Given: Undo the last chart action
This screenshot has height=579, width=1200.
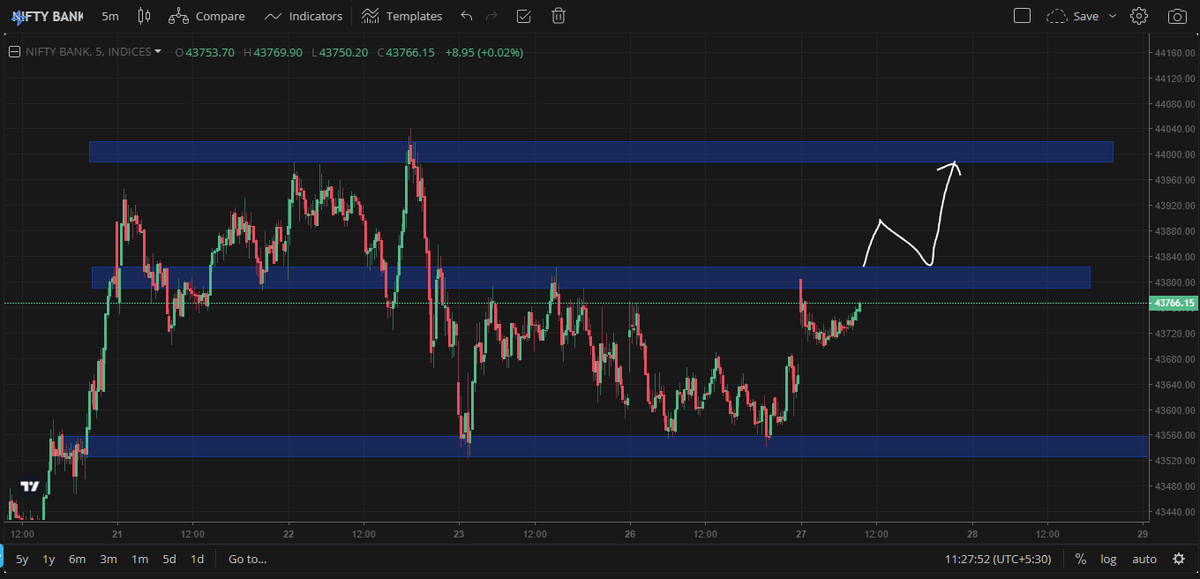Looking at the screenshot, I should click(x=466, y=16).
